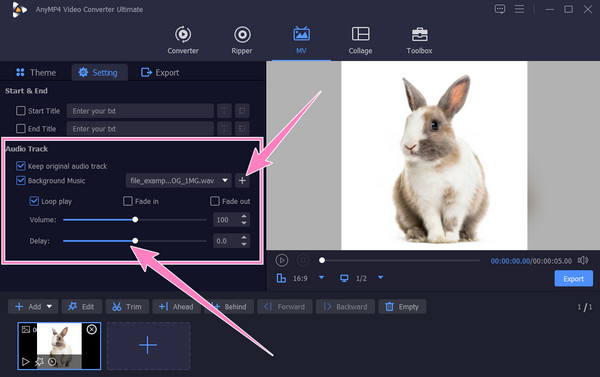Enable the End Title checkbox
The height and width of the screenshot is (377, 600).
[21, 128]
